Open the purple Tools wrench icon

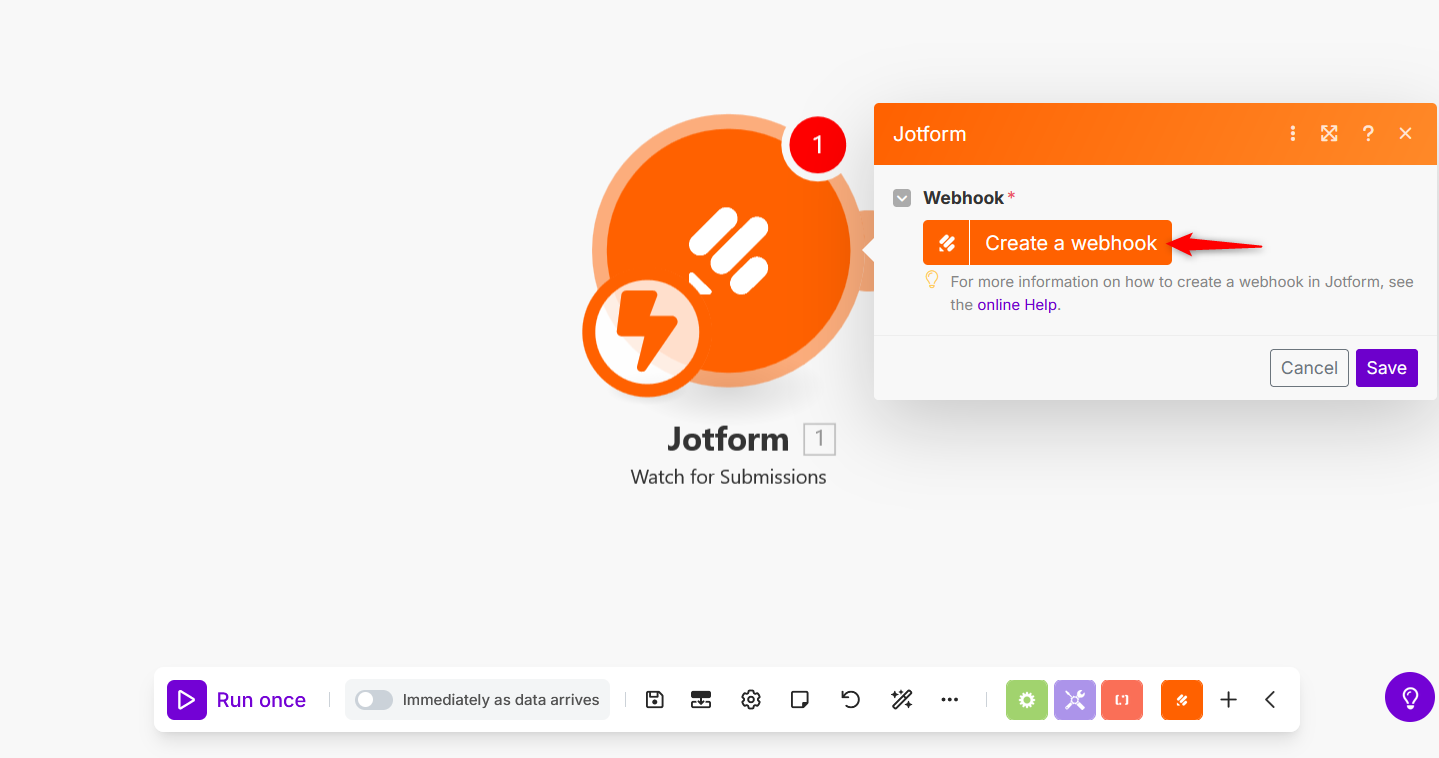(x=1075, y=700)
